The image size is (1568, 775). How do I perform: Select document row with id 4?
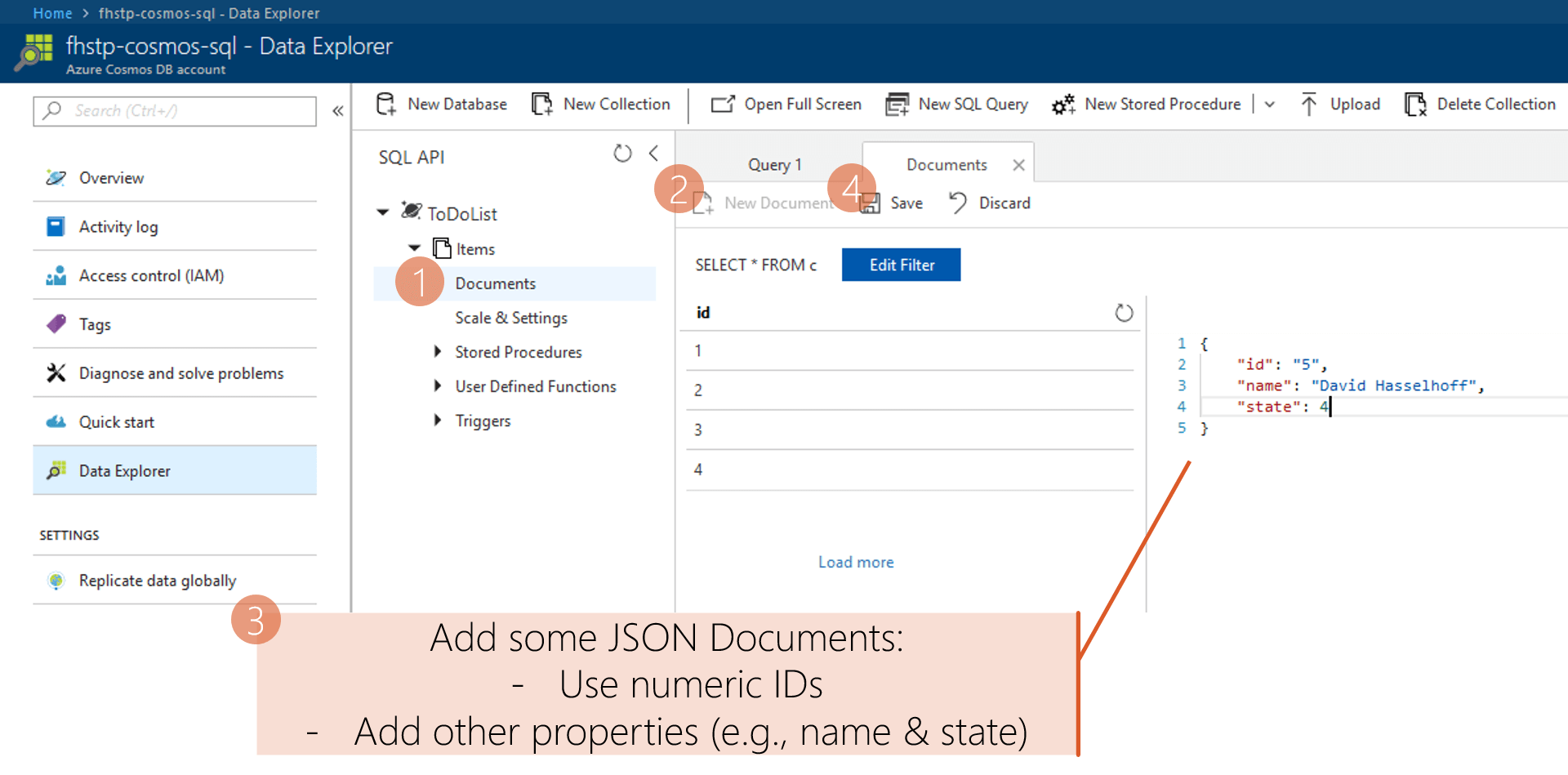pyautogui.click(x=909, y=470)
